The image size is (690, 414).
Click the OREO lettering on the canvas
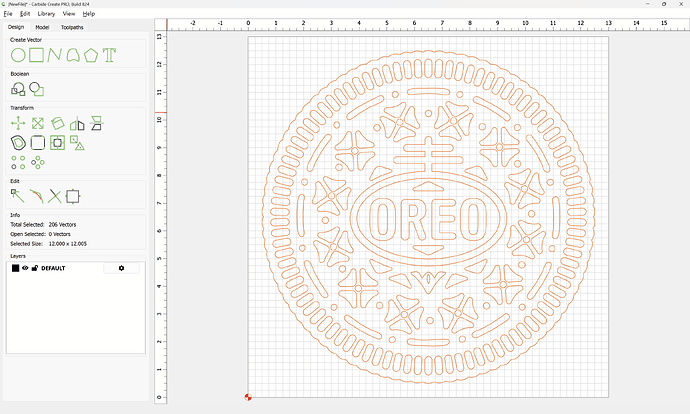(427, 217)
